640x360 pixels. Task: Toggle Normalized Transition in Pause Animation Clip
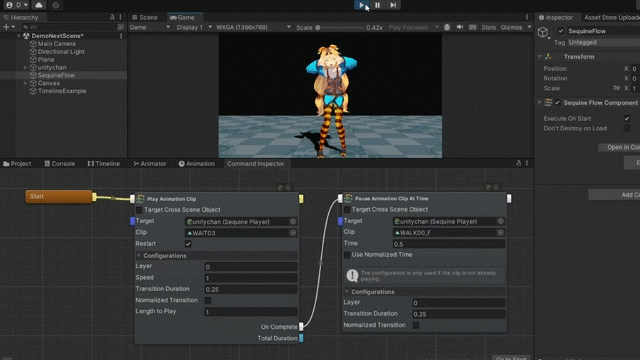[x=416, y=325]
